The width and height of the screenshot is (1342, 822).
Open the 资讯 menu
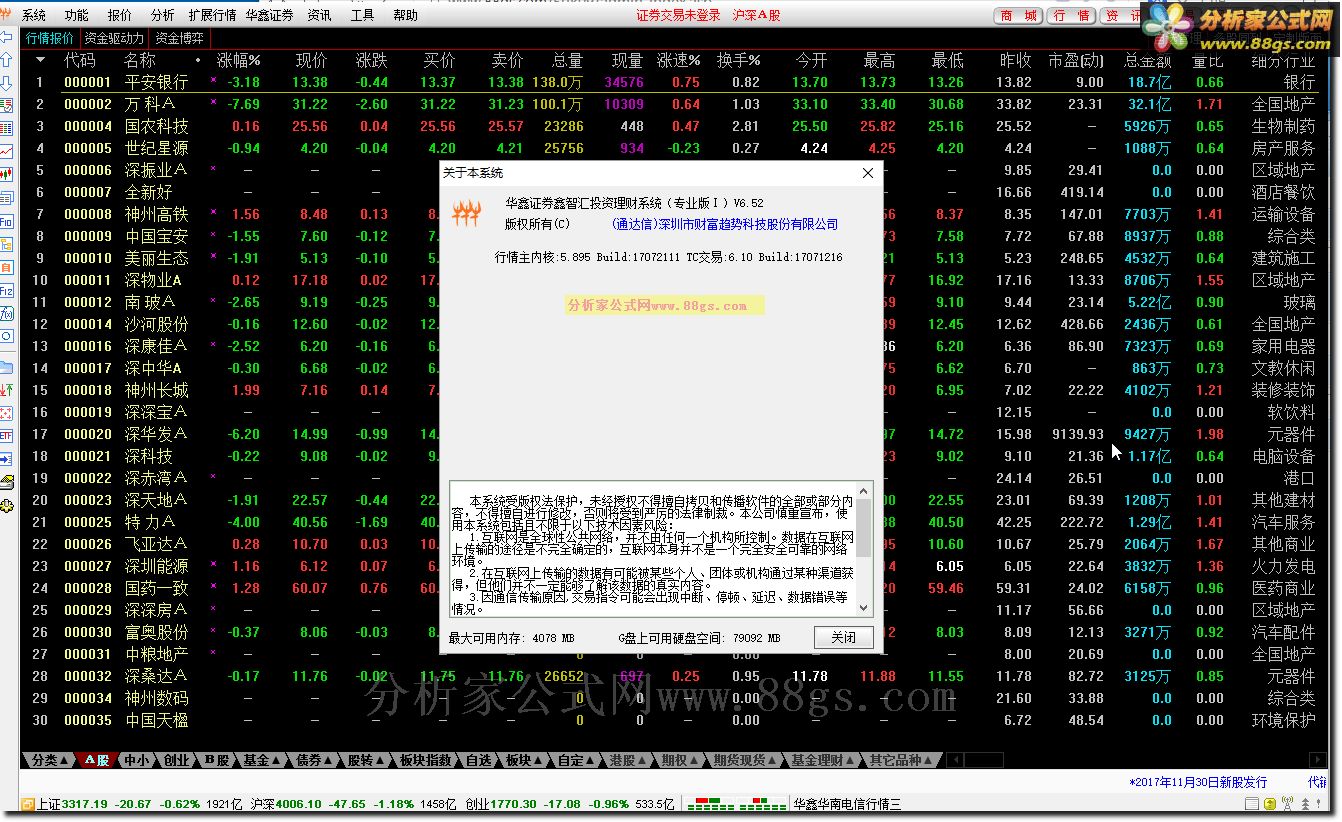pyautogui.click(x=319, y=16)
